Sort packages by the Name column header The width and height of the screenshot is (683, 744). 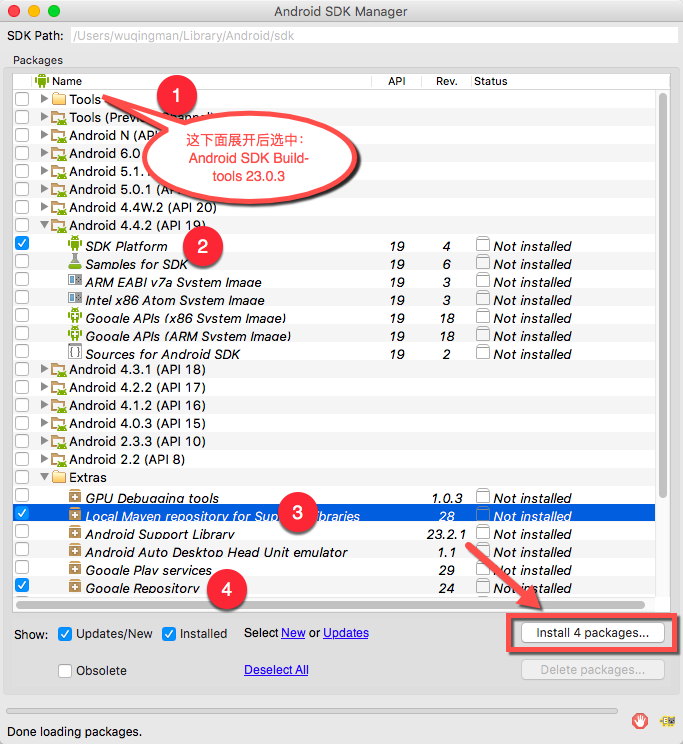[x=201, y=81]
